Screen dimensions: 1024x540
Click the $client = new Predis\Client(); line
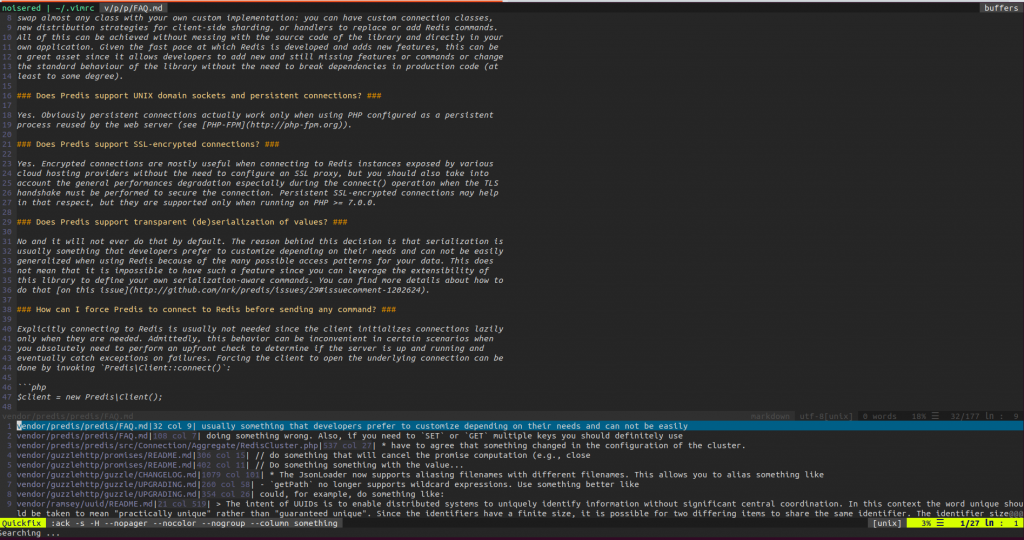[x=89, y=397]
